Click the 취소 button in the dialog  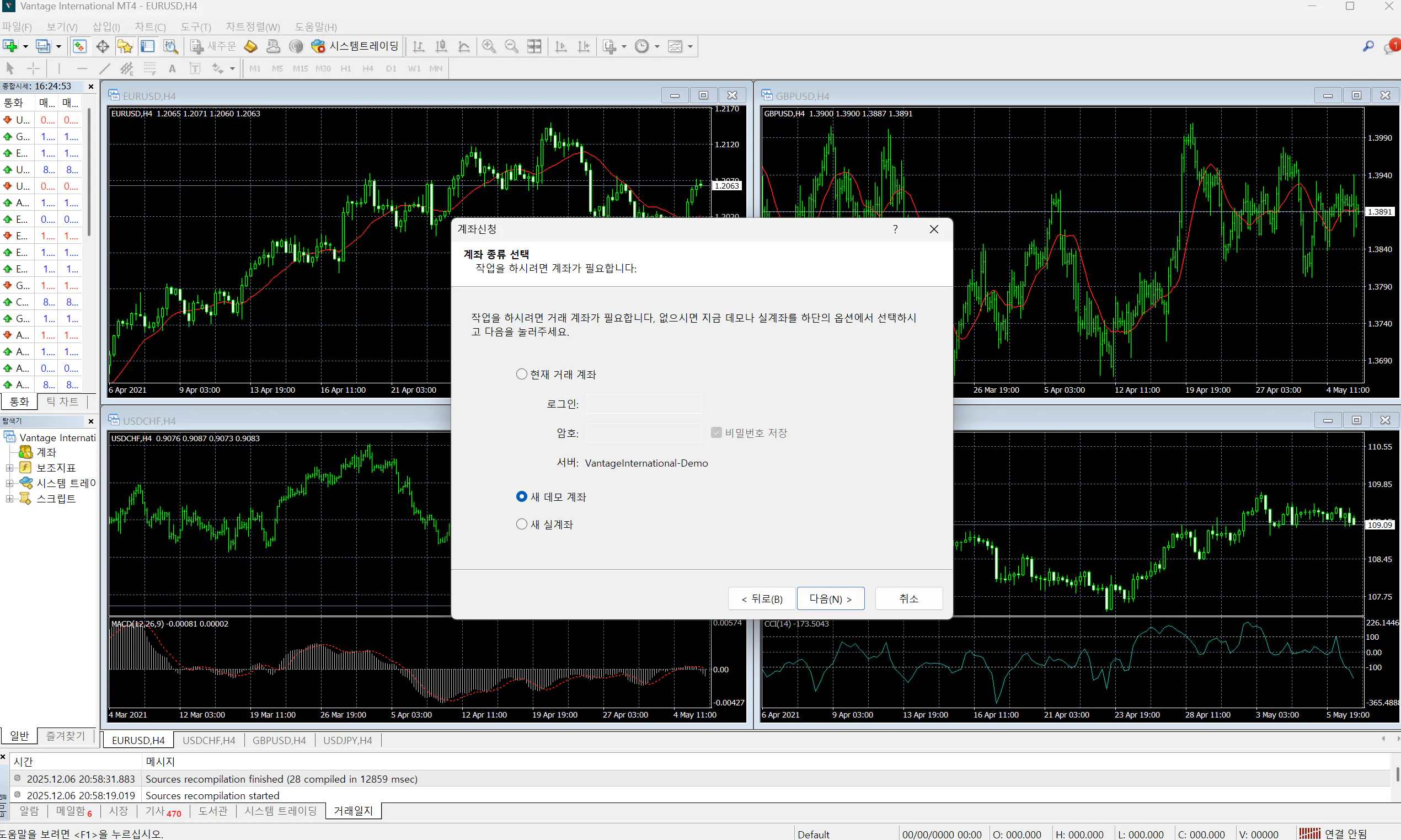tap(908, 598)
